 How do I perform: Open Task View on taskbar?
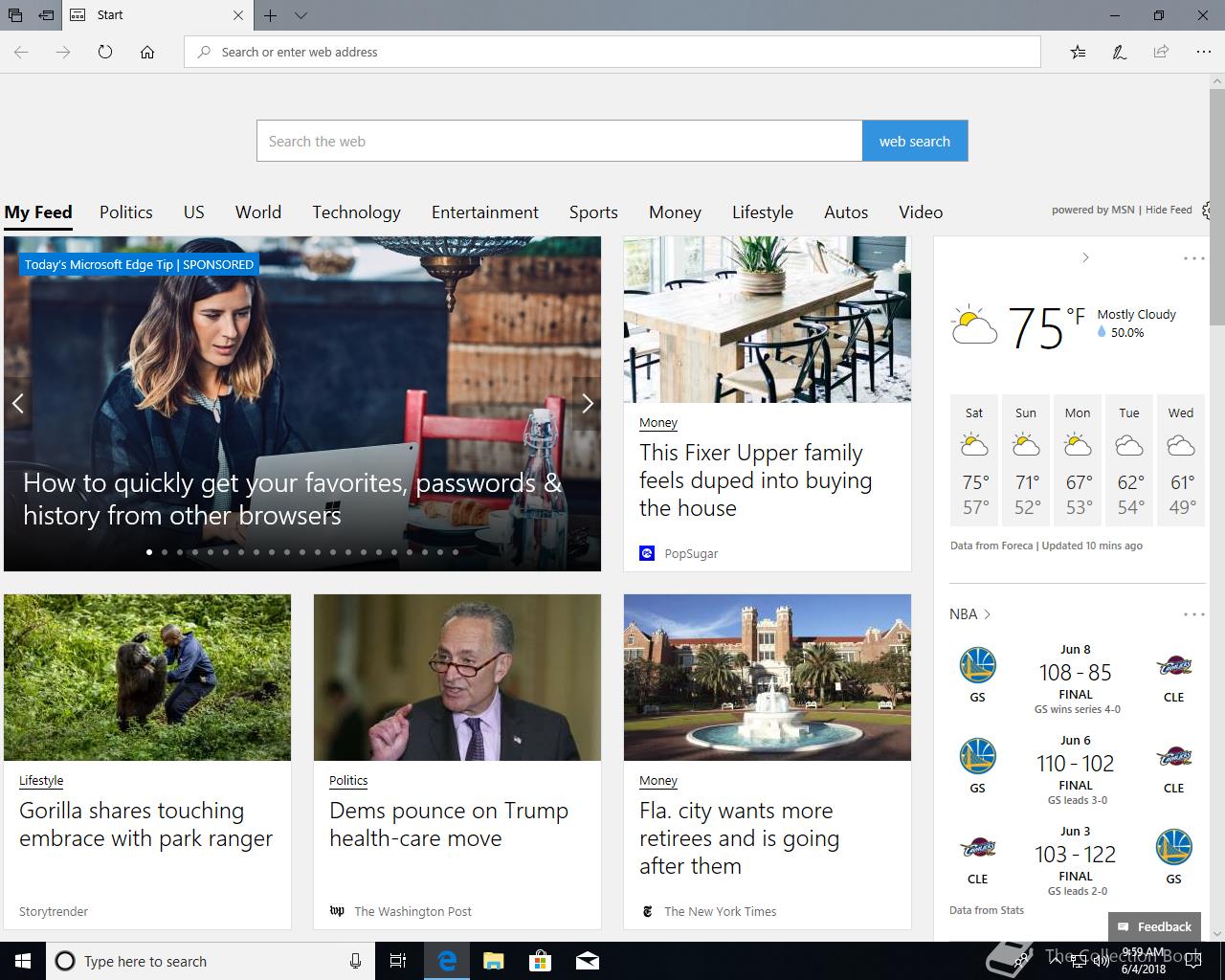coord(399,961)
